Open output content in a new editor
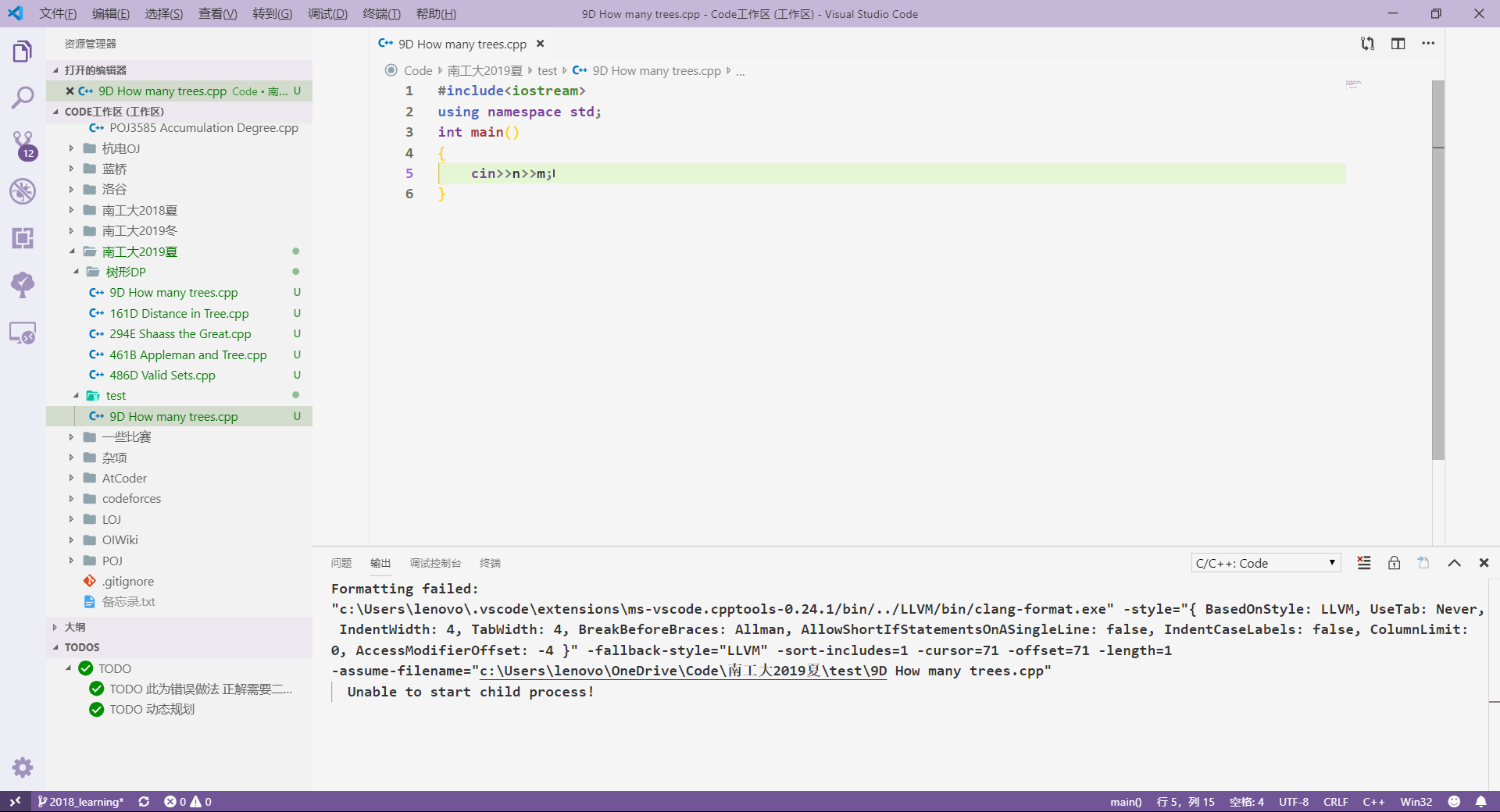 click(x=1423, y=562)
